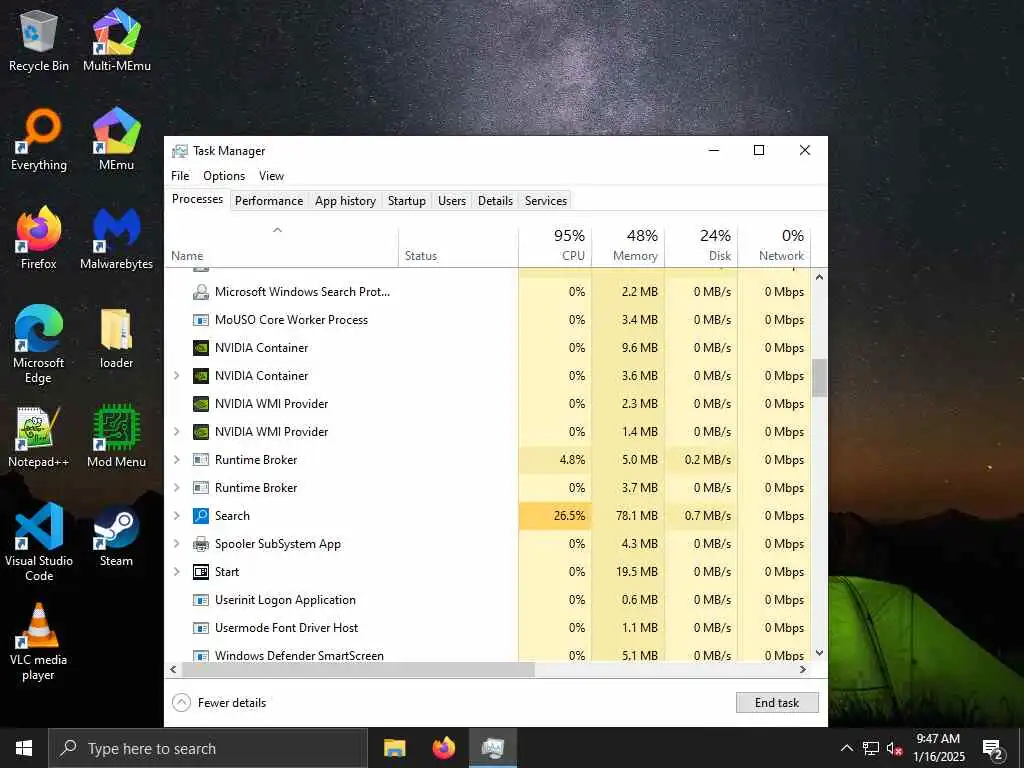Click the scroll up arrow in process list
Image resolution: width=1024 pixels, height=768 pixels.
819,277
